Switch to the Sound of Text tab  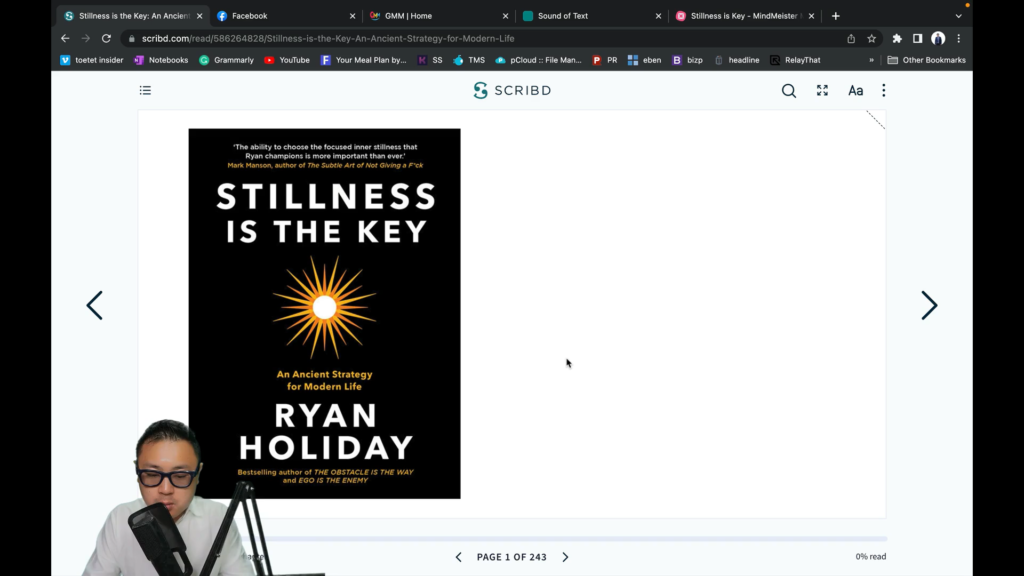591,16
